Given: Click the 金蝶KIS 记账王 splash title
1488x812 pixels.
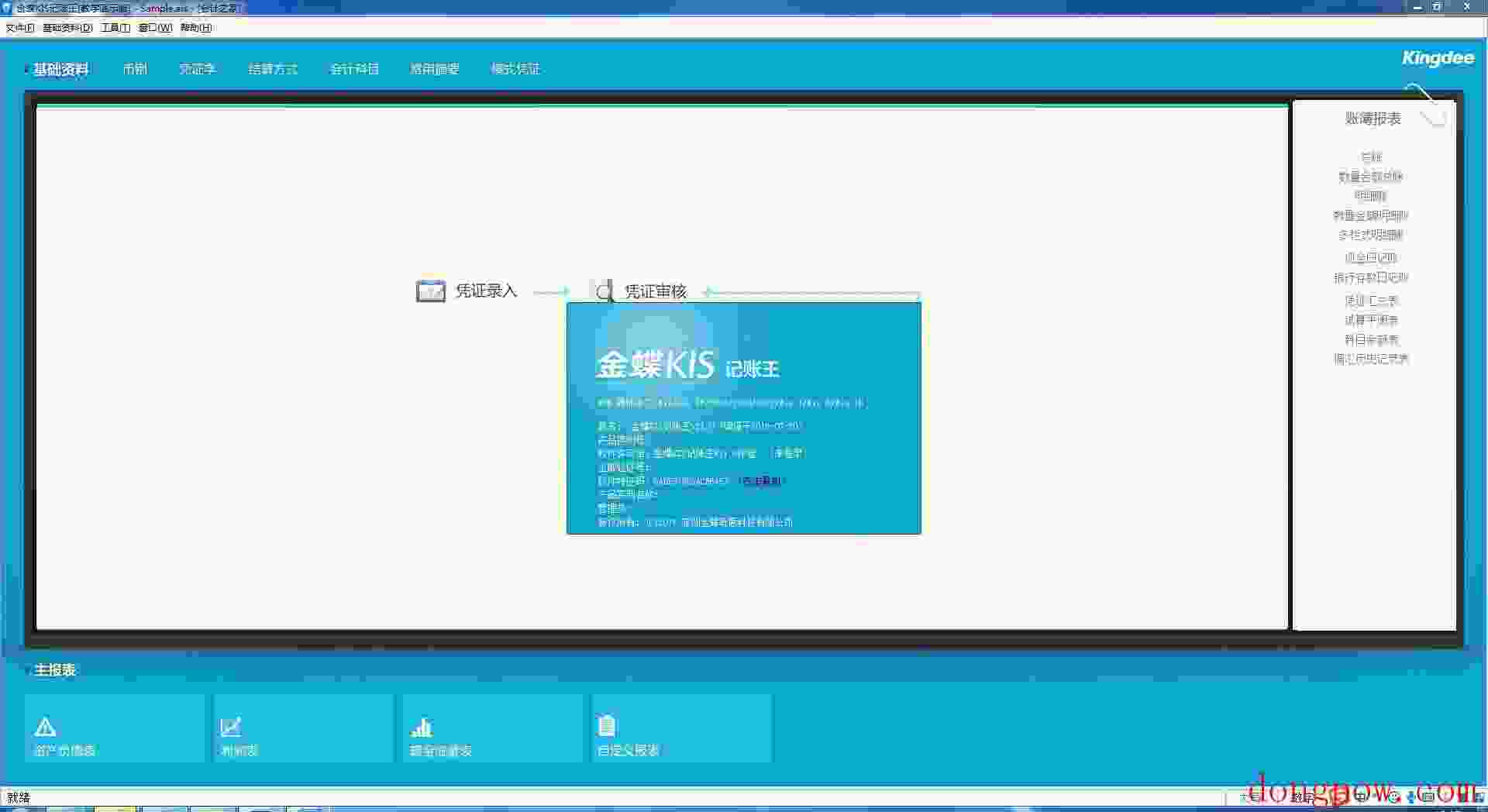Looking at the screenshot, I should pyautogui.click(x=687, y=365).
